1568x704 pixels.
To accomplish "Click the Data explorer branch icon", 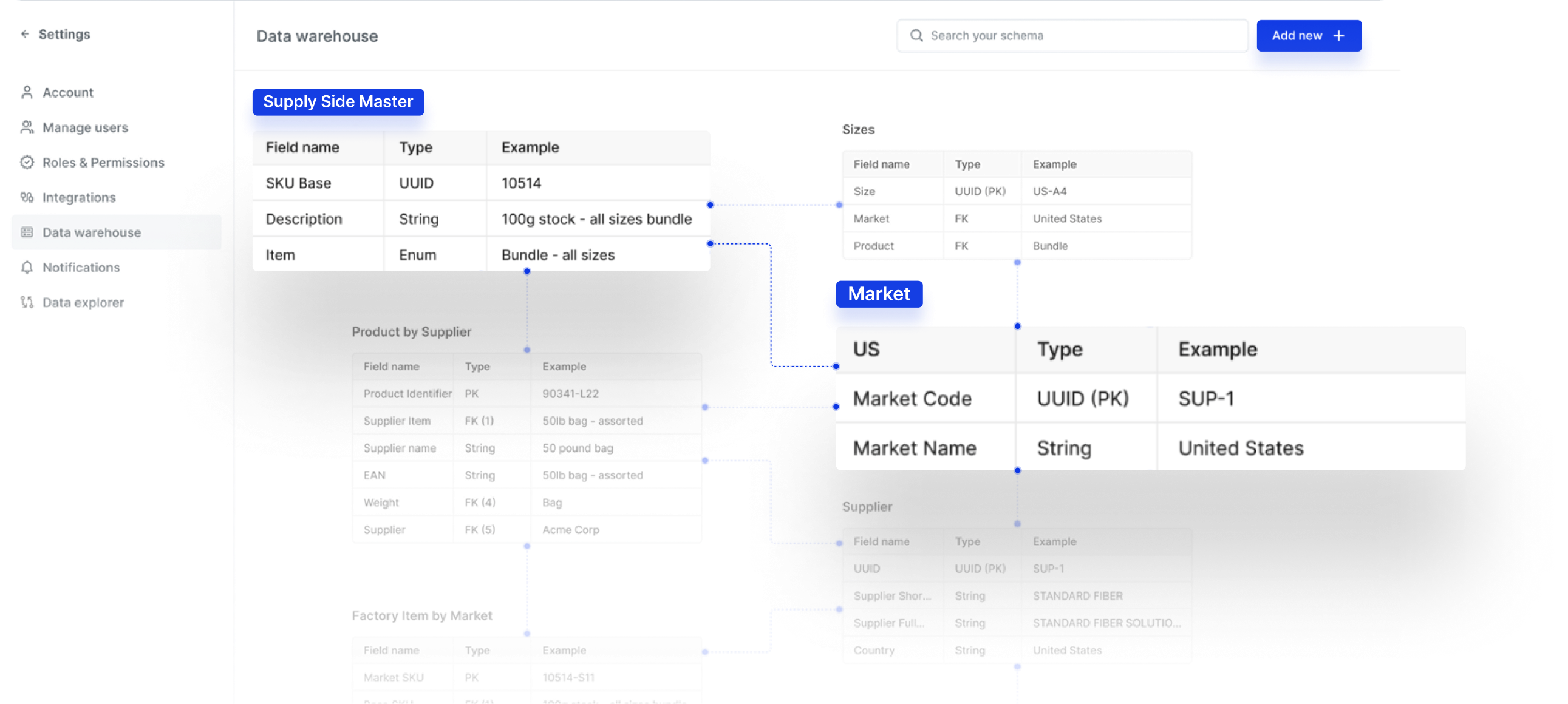I will pos(27,302).
